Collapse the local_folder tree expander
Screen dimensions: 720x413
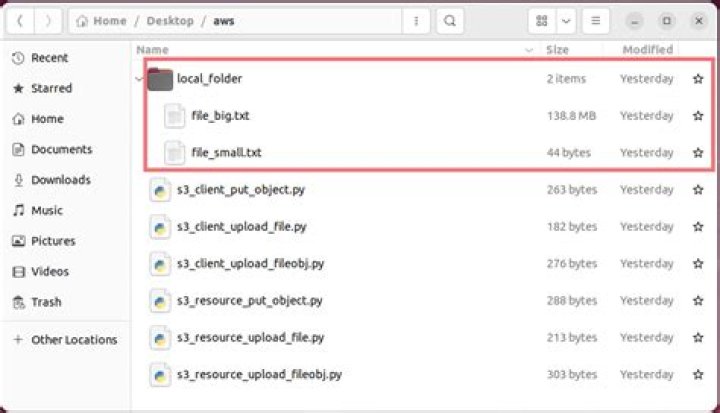[138, 79]
